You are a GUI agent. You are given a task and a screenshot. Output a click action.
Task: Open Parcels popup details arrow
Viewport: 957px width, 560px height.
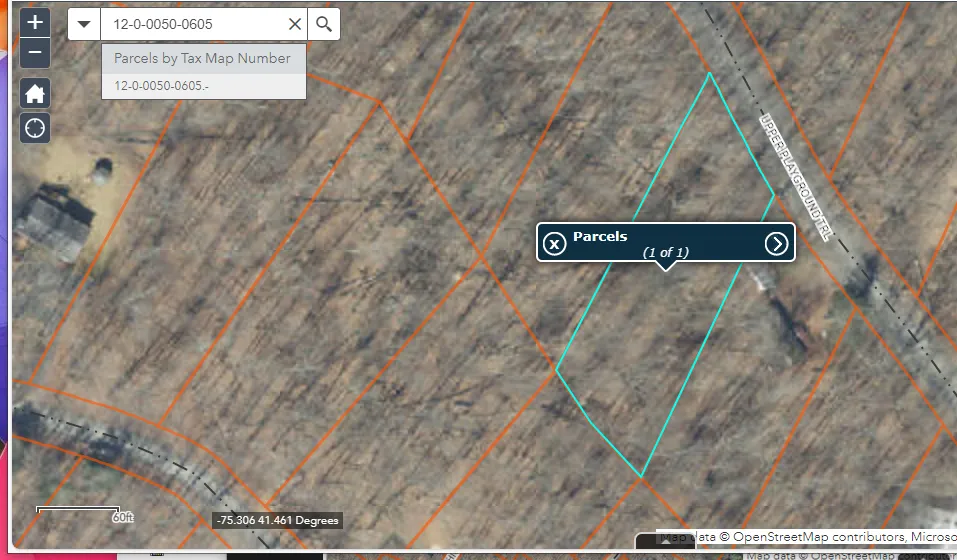coord(776,243)
